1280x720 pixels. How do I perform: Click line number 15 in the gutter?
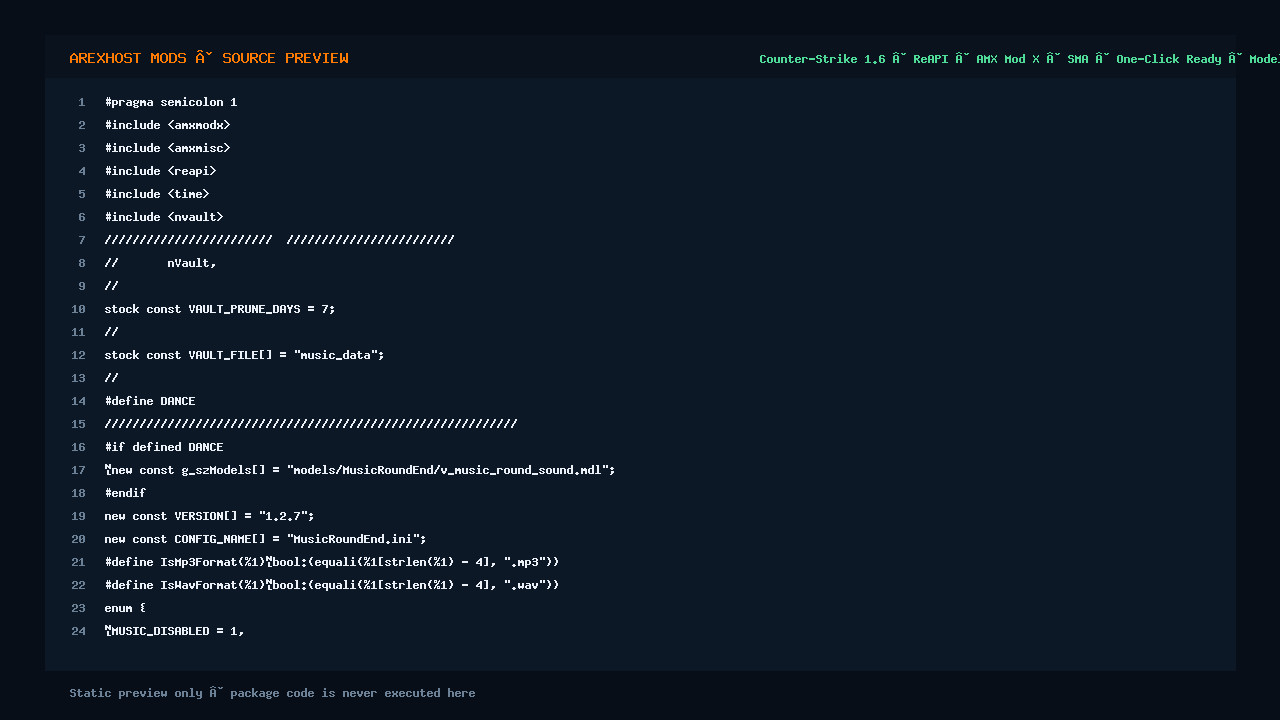(78, 424)
